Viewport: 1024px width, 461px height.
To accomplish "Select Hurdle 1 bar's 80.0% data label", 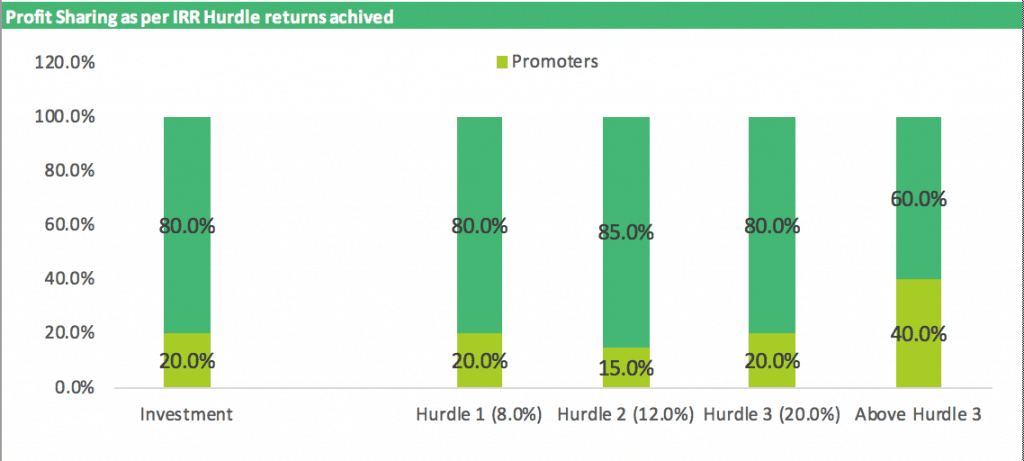I will tap(479, 227).
